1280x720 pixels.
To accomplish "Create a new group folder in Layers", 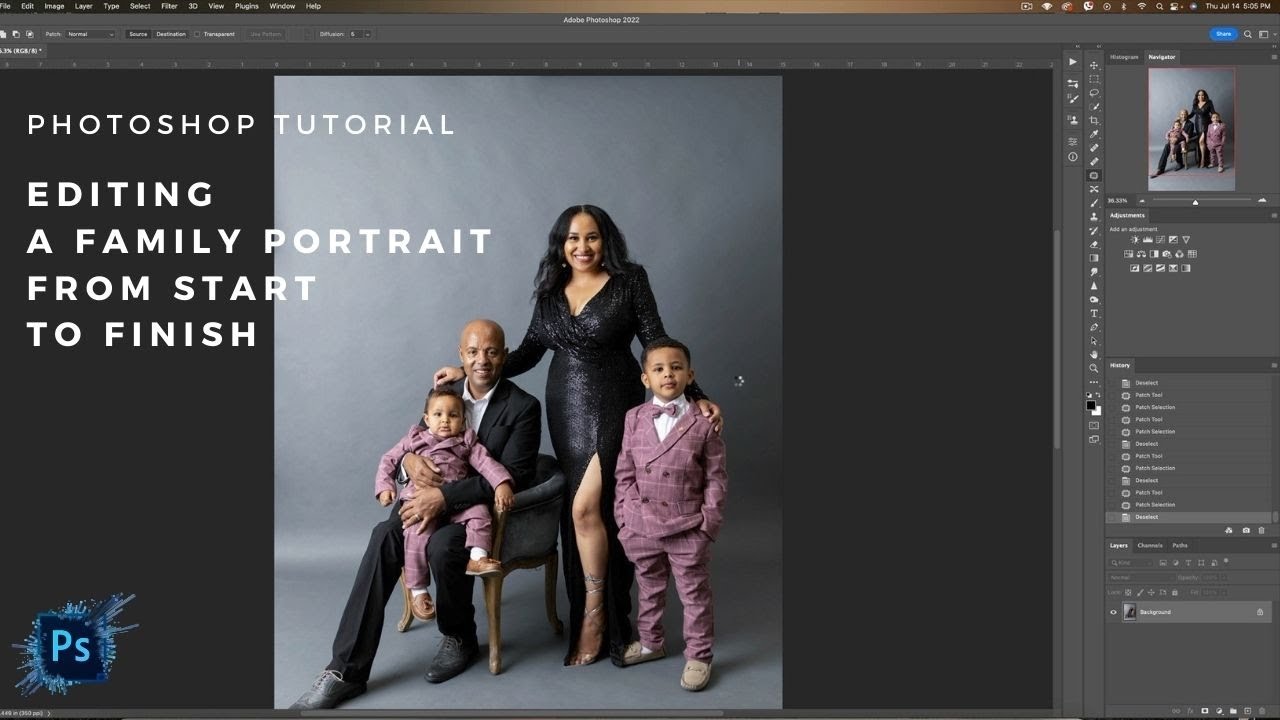I will coord(1232,711).
